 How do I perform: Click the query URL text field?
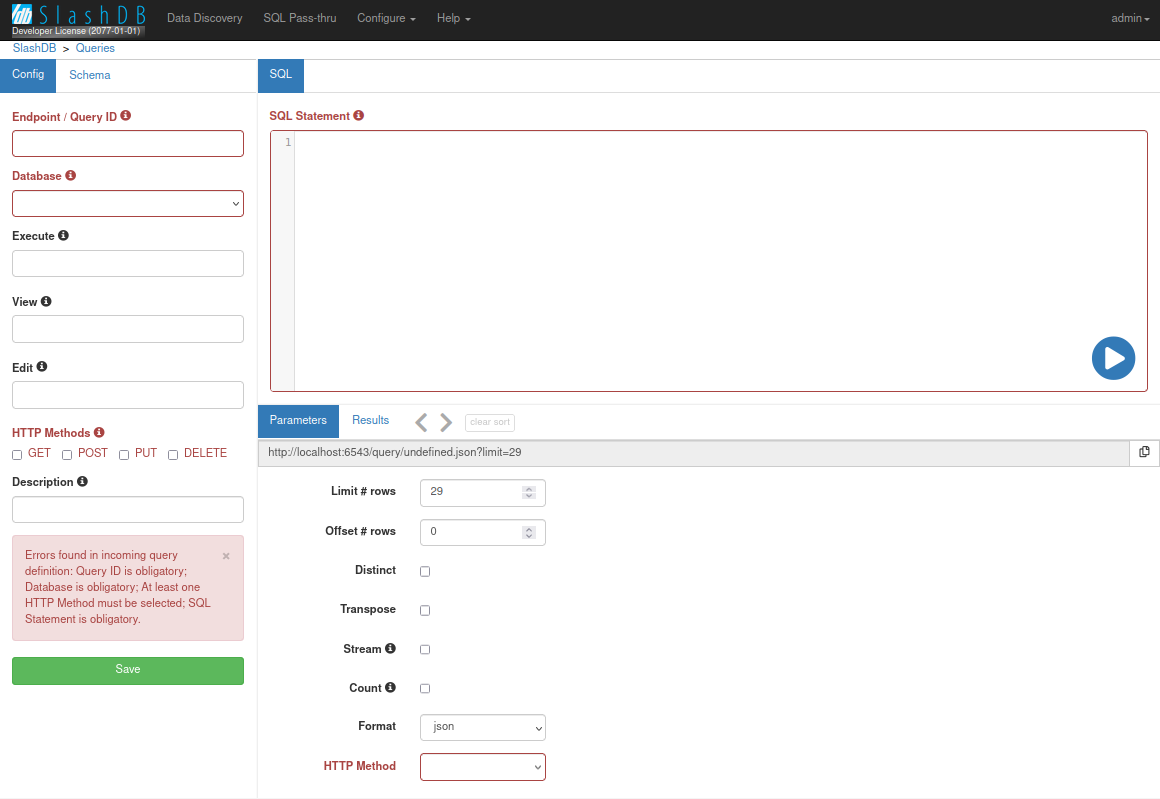694,453
